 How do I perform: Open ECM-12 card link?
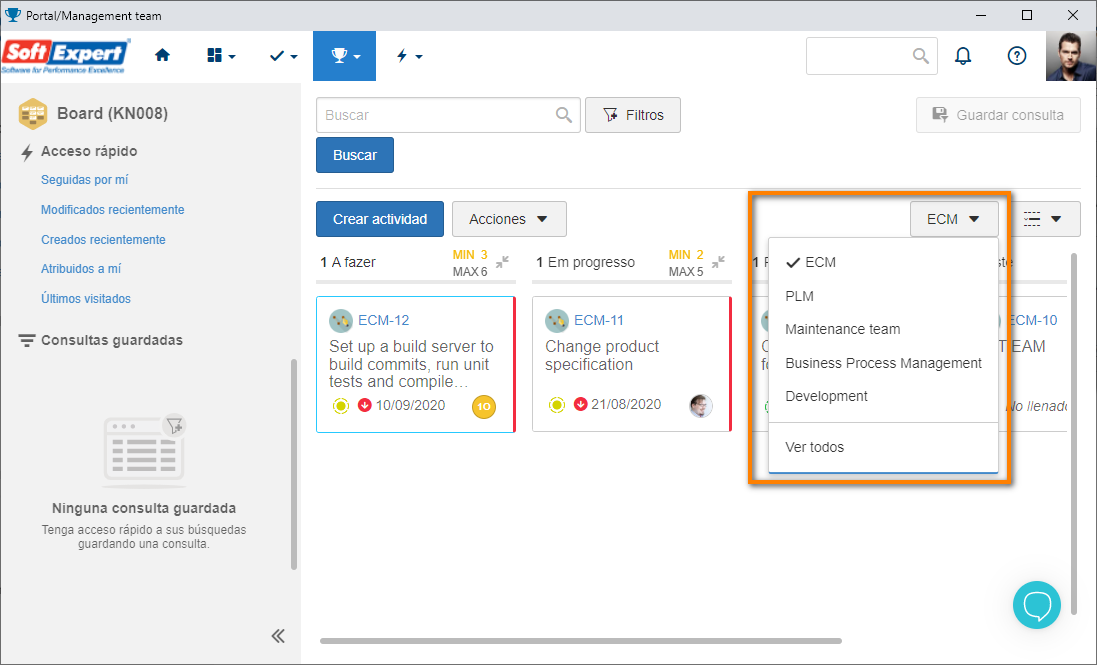[x=383, y=320]
